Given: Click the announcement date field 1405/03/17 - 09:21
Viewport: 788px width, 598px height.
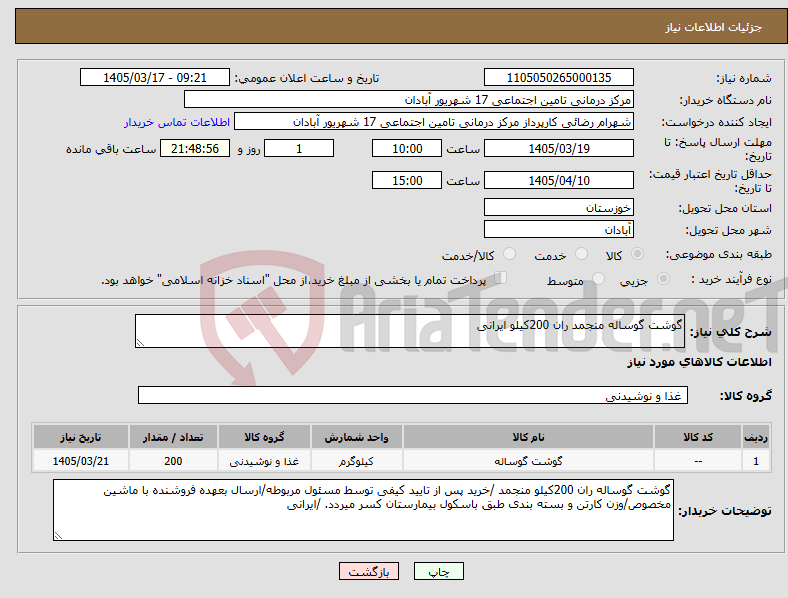Looking at the screenshot, I should [155, 77].
